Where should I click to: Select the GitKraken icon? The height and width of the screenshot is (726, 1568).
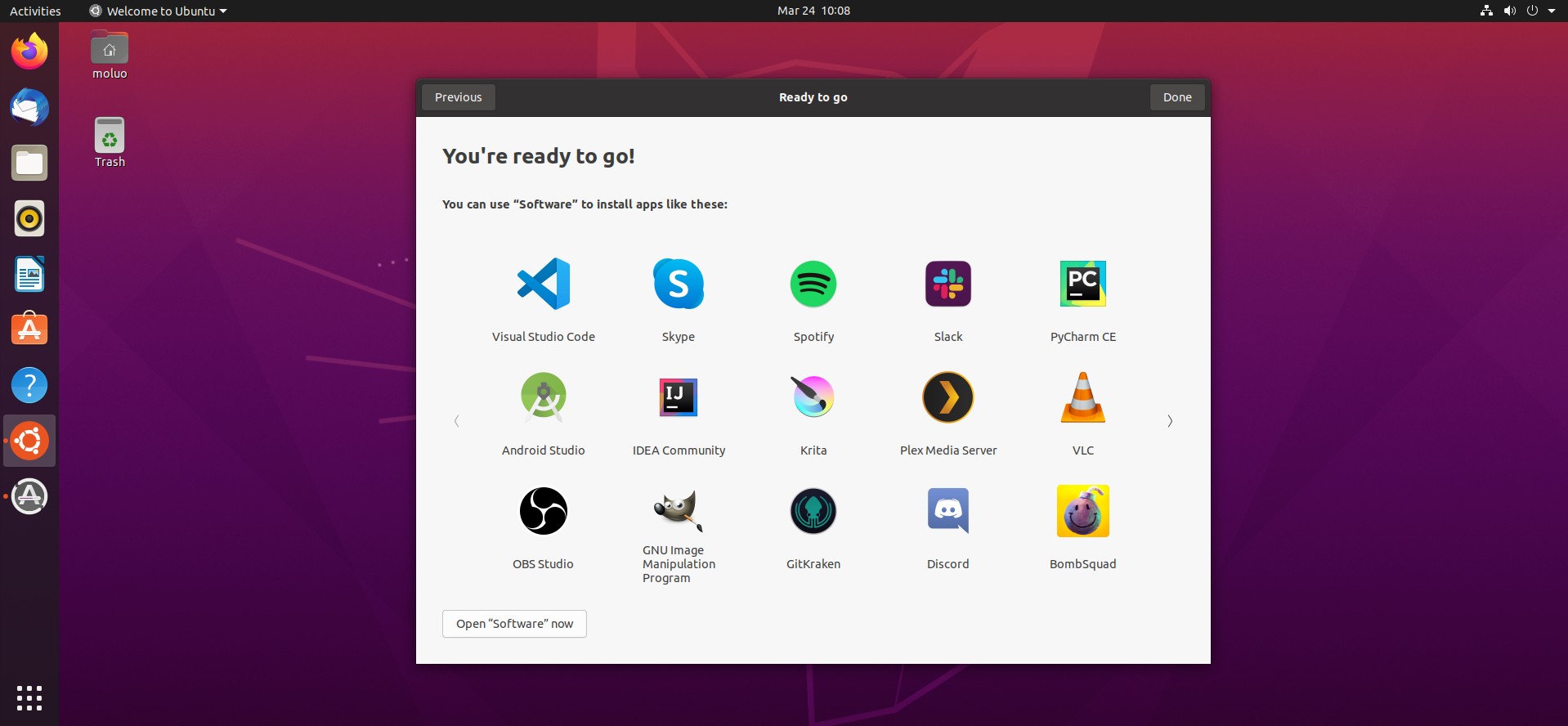click(x=813, y=511)
